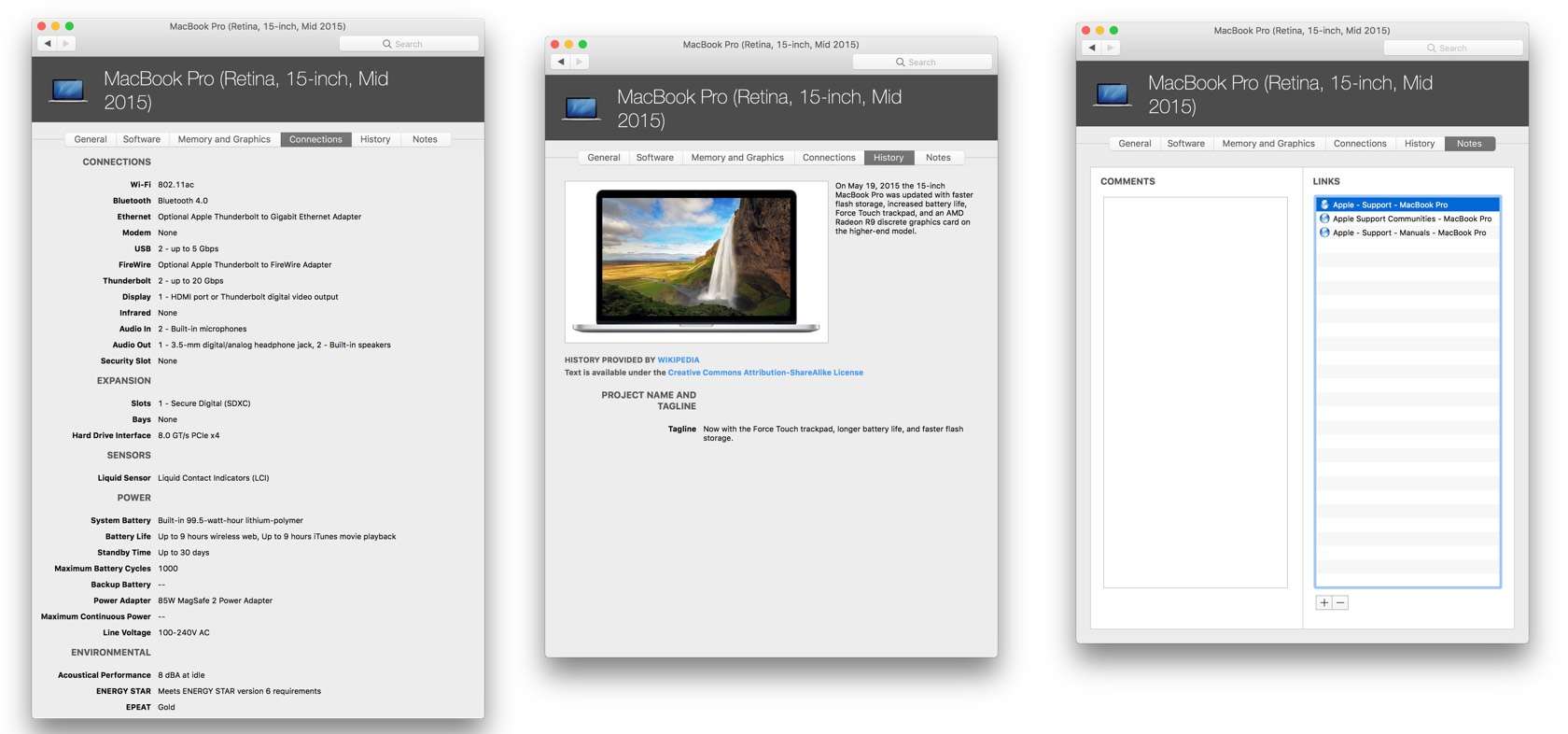Click the Display value about HDMI port
1568x734 pixels.
[248, 297]
